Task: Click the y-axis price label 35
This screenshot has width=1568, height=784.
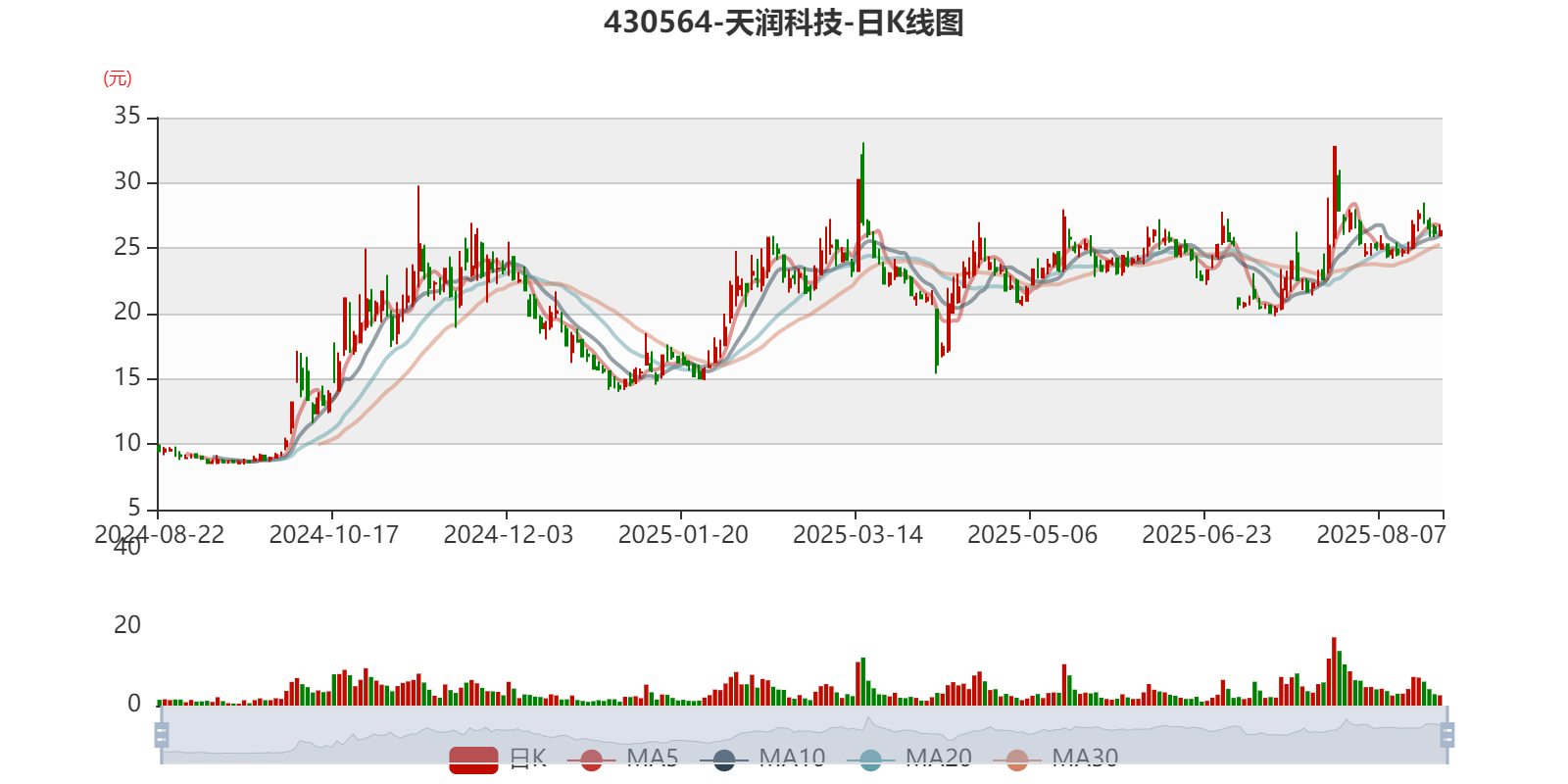Action: 127,117
